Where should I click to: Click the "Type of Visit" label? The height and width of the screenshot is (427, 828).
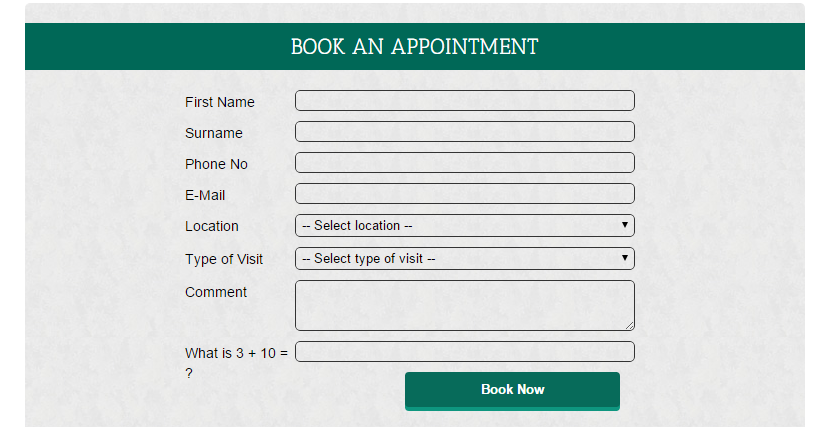(x=224, y=259)
